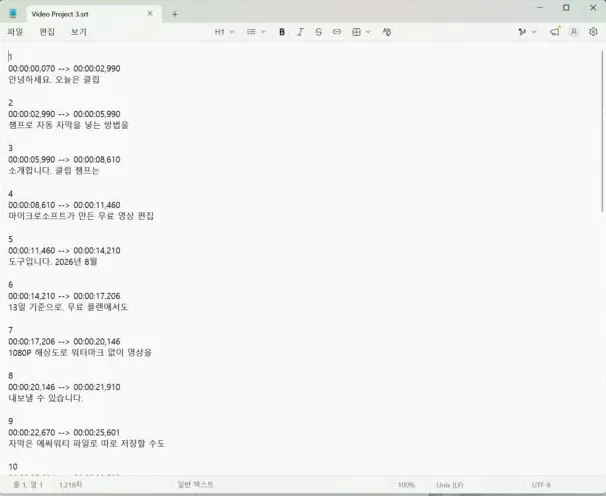This screenshot has width=606, height=496.
Task: Click the timestamp 00:00:14,210 --> 00:00:17,206
Action: 64,296
